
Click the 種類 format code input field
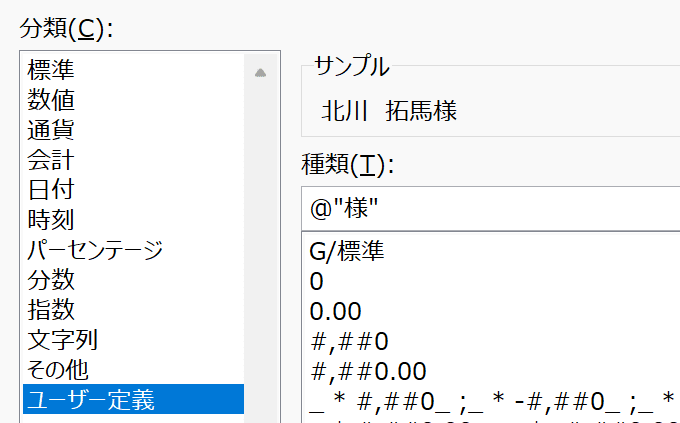click(x=491, y=209)
